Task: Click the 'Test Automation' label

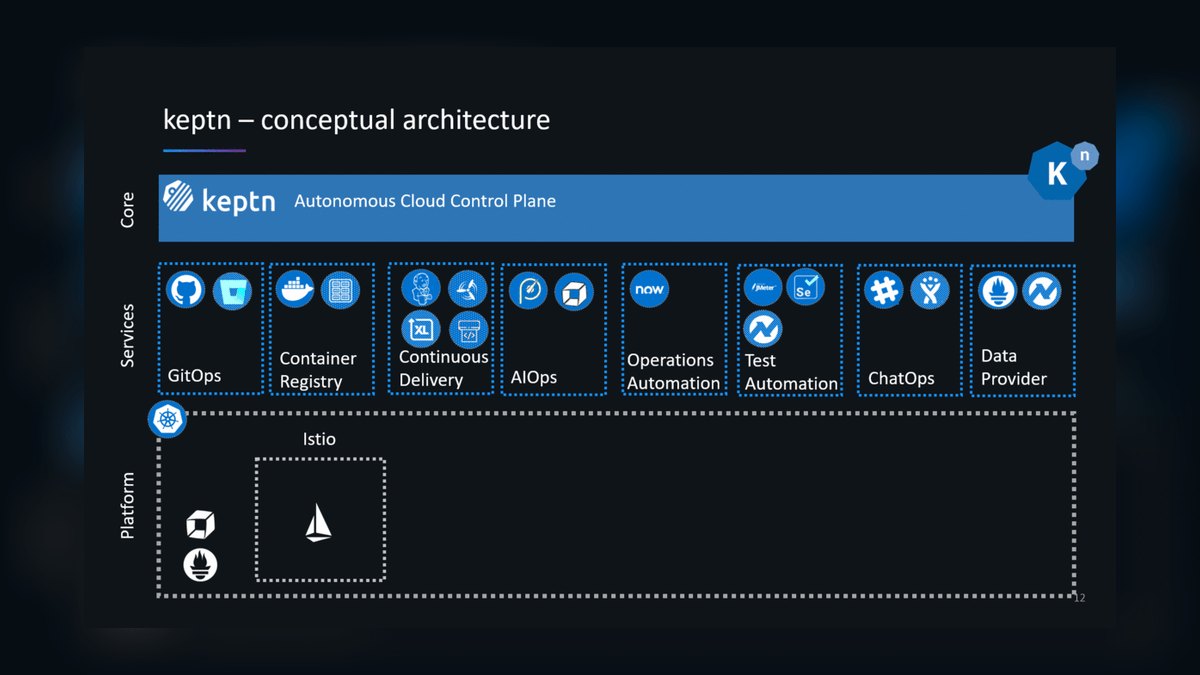Action: [x=791, y=372]
